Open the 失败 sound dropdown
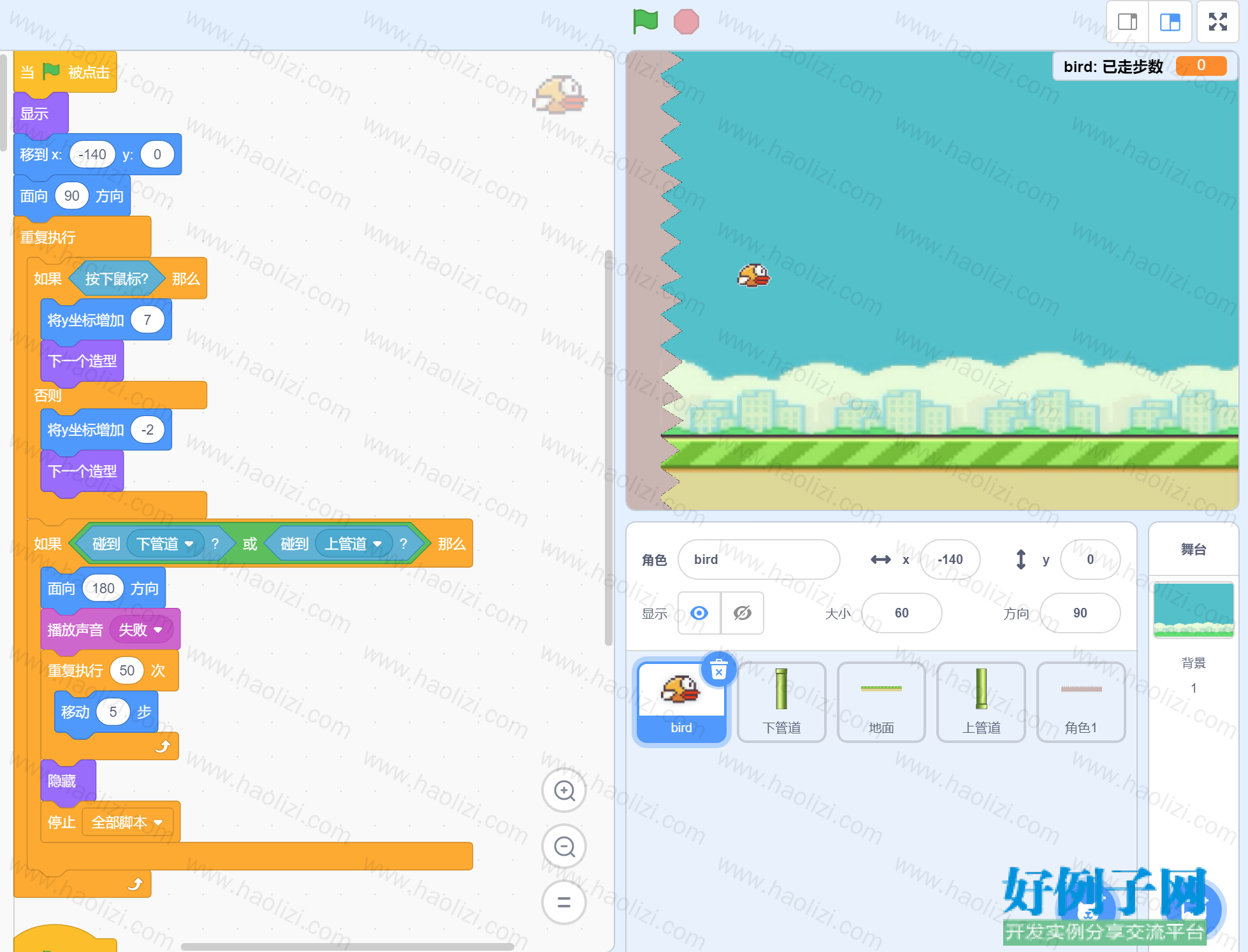The width and height of the screenshot is (1248, 952). tap(141, 630)
